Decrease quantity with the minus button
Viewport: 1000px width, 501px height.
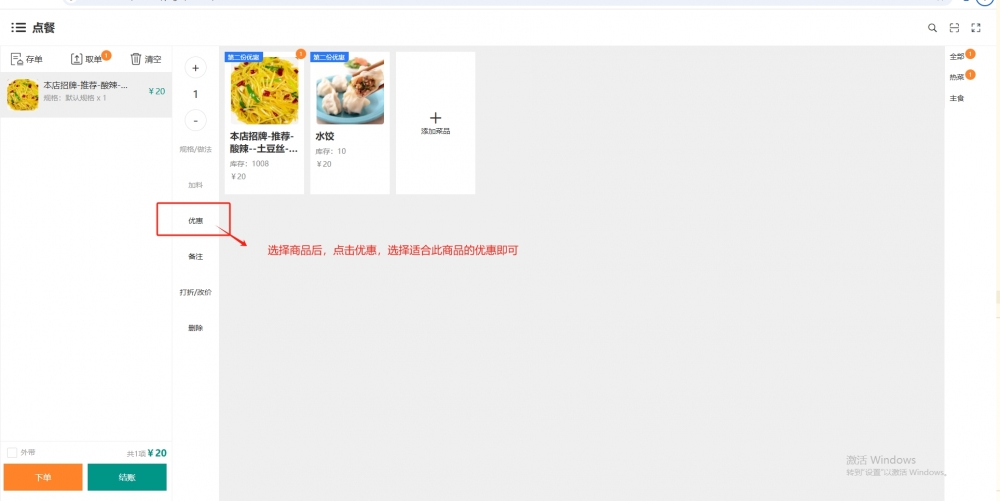pos(195,120)
